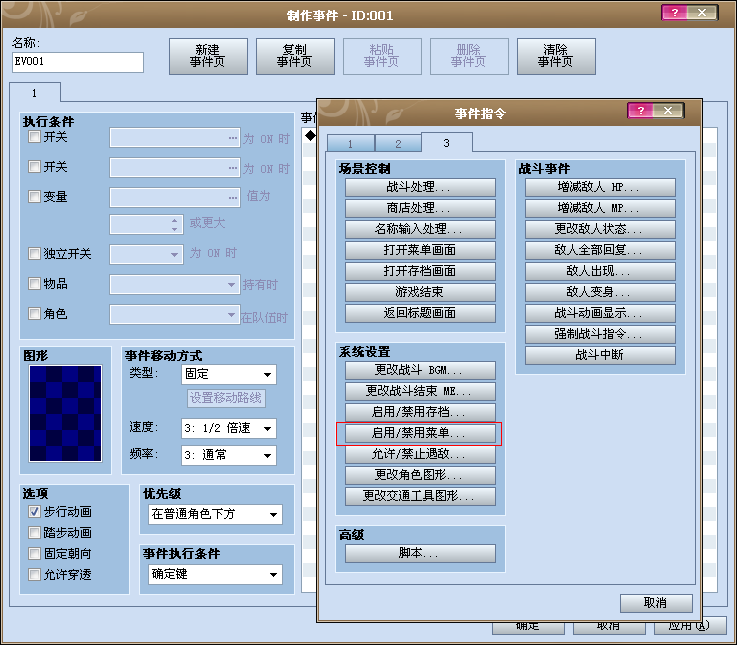The image size is (737, 645).
Task: Open the 速度 dropdown showing 1/2 倍速
Action: pyautogui.click(x=229, y=428)
